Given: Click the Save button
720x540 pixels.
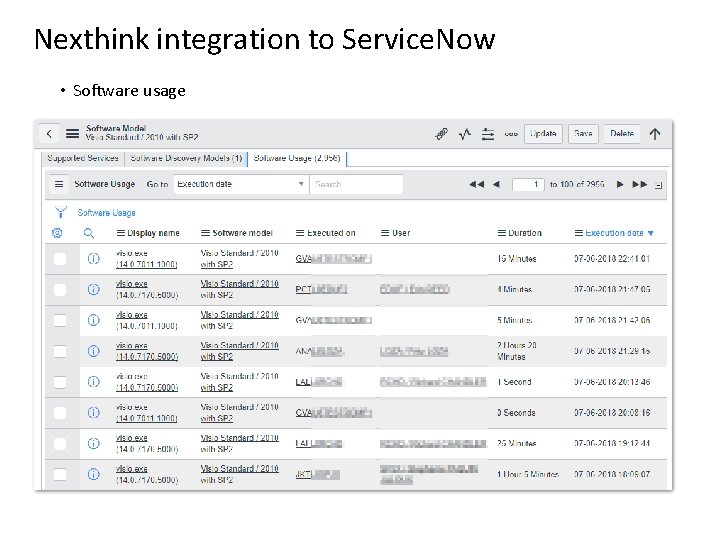Looking at the screenshot, I should (x=583, y=134).
